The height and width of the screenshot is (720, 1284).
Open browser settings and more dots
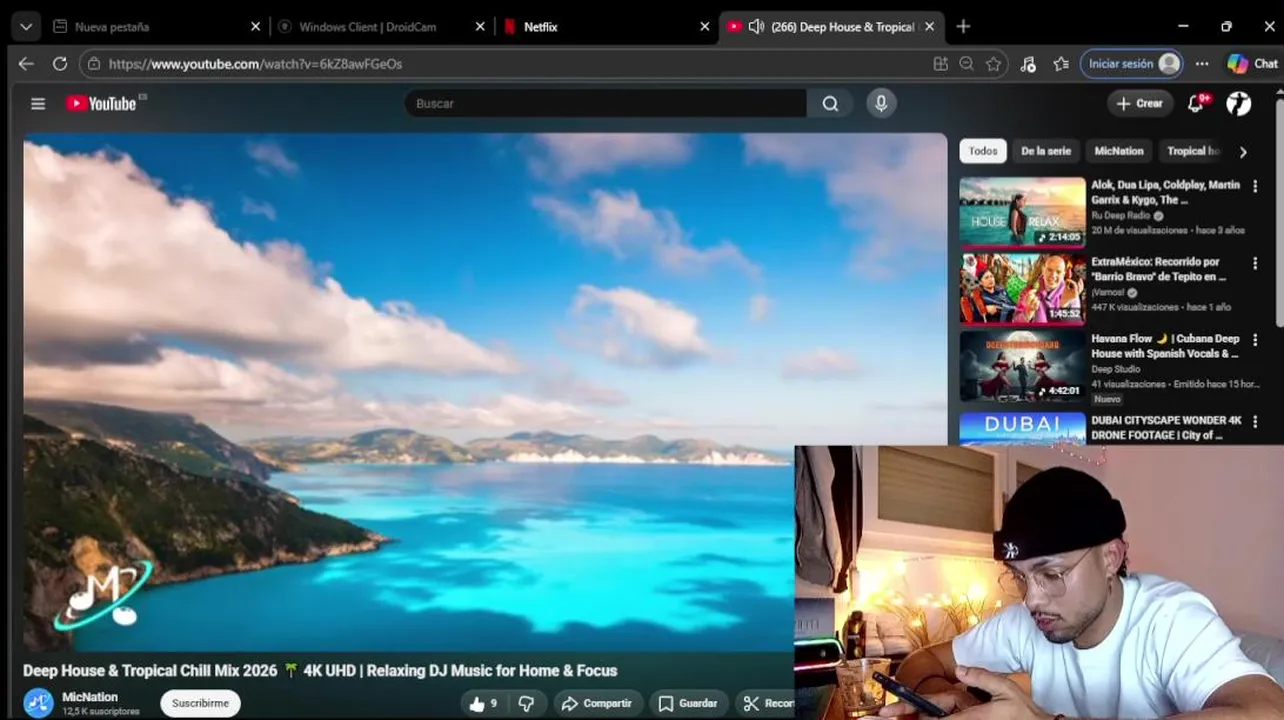(1202, 63)
